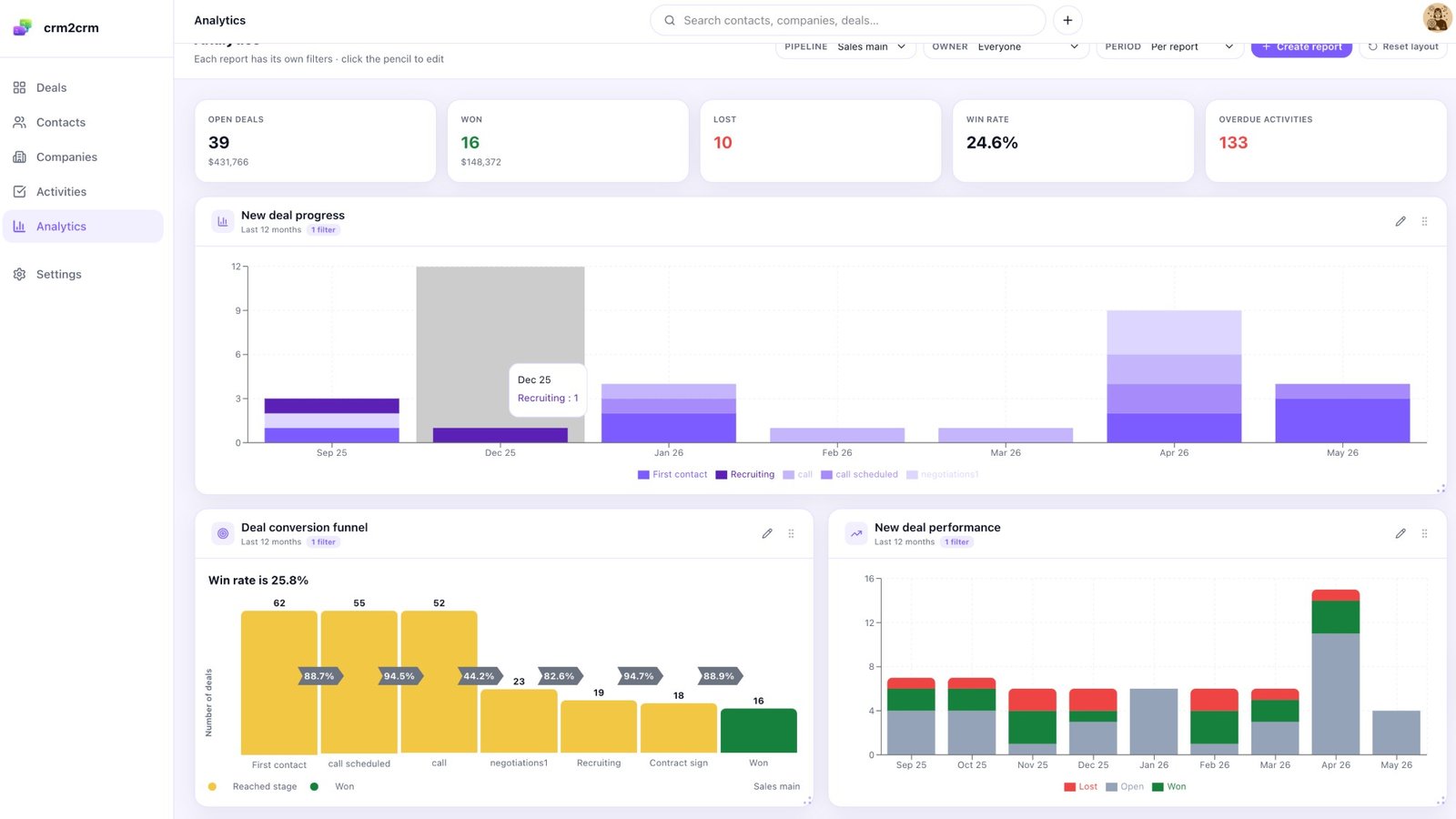Screen dimensions: 1456x819
Task: Click the 44.2% conversion arrow label
Action: [x=480, y=676]
